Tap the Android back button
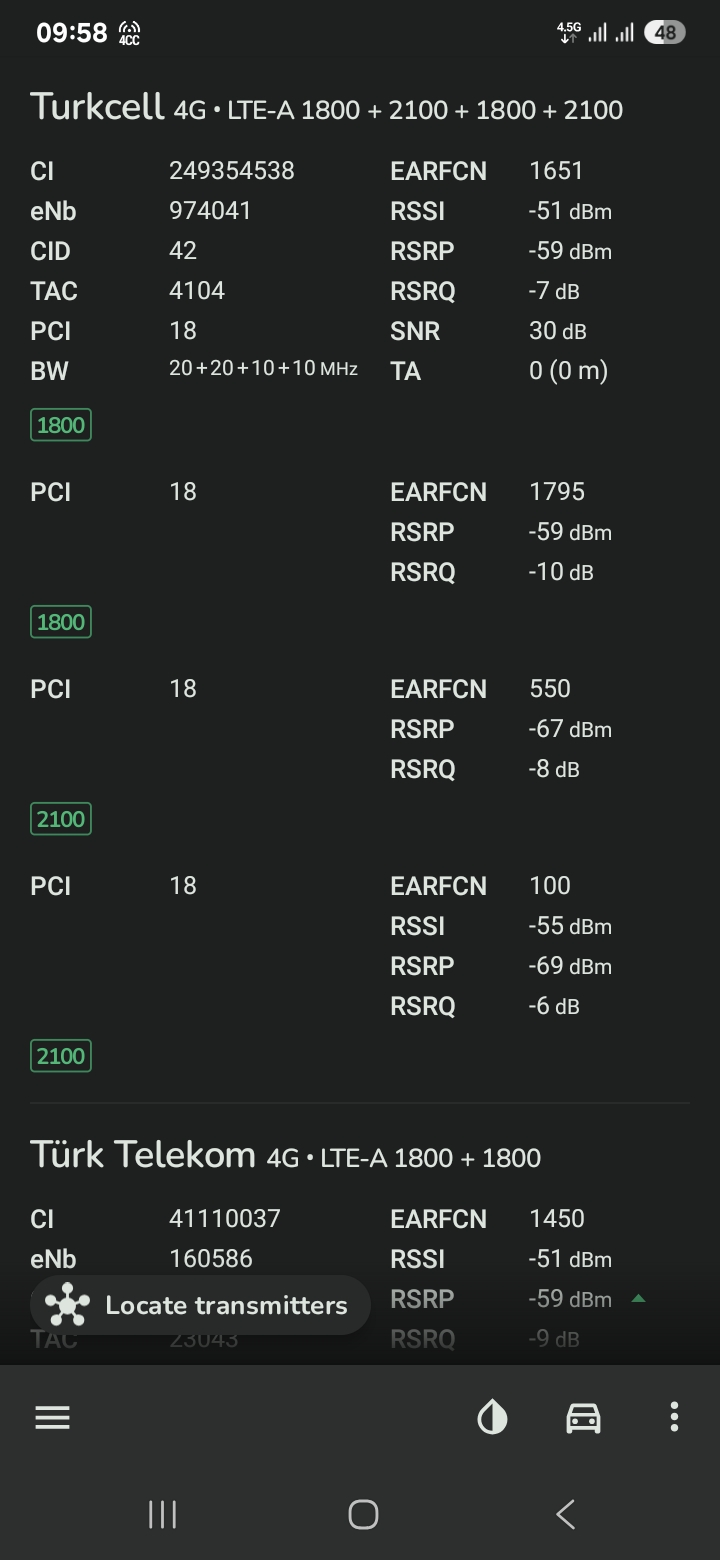 click(565, 1514)
